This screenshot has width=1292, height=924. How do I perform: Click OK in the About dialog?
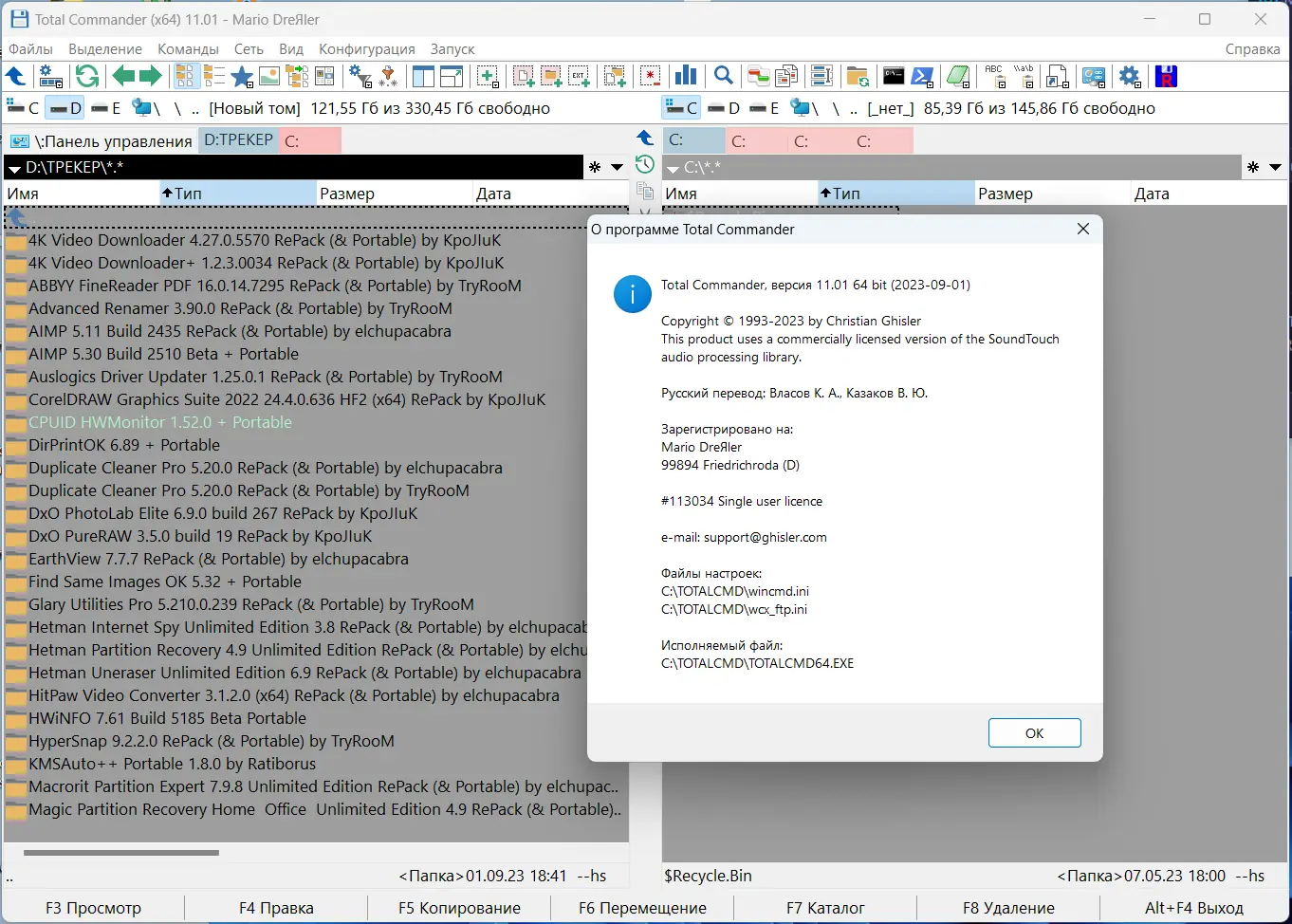pyautogui.click(x=1034, y=732)
